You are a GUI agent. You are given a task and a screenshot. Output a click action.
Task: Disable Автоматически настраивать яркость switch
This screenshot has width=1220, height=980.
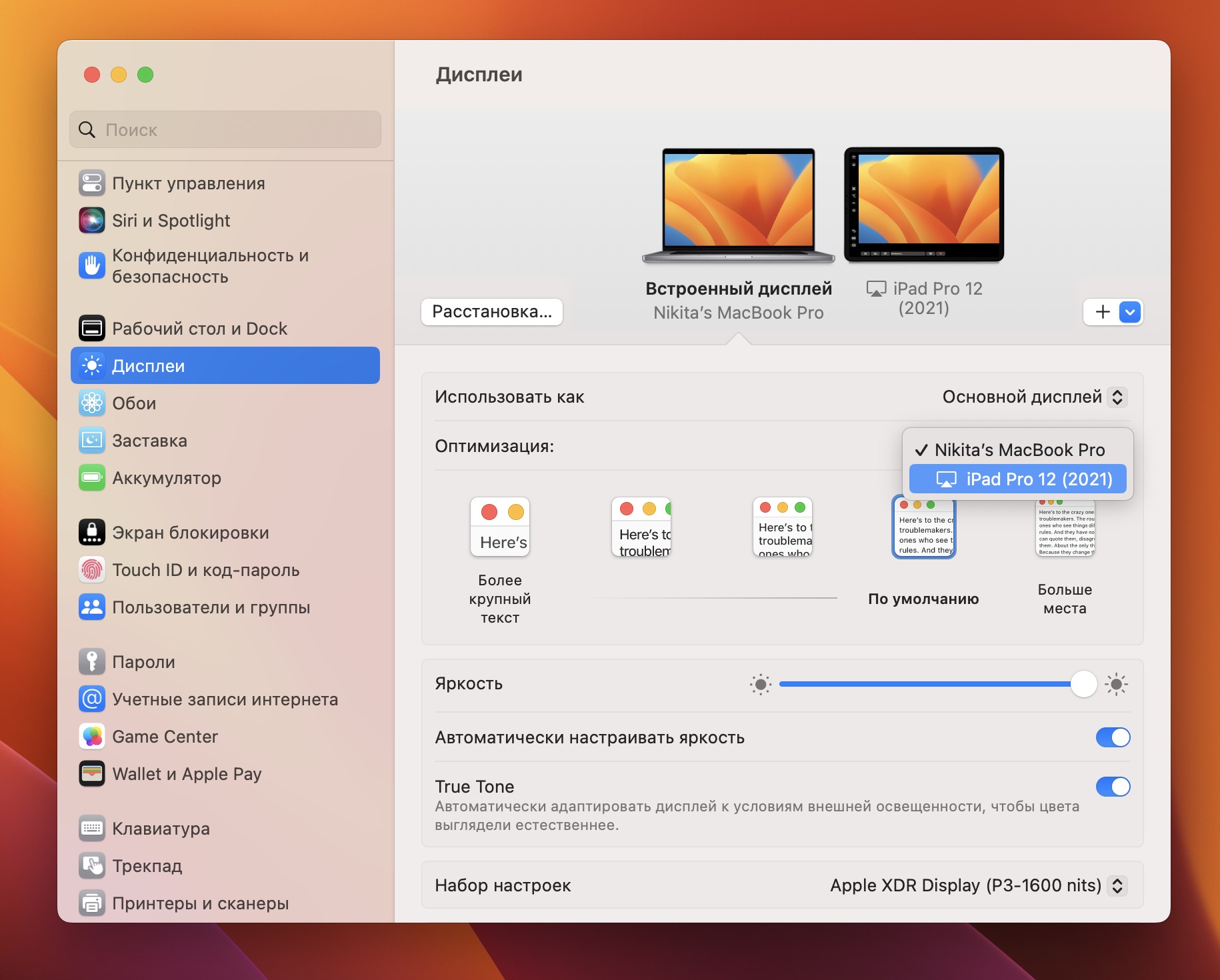coord(1113,737)
